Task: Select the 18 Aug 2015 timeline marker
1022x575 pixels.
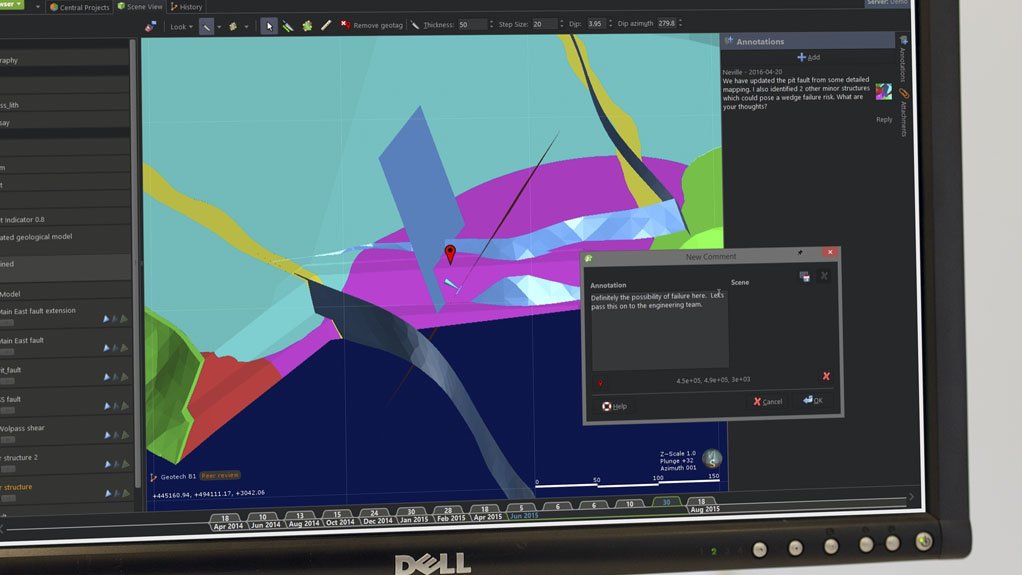Action: [x=703, y=505]
